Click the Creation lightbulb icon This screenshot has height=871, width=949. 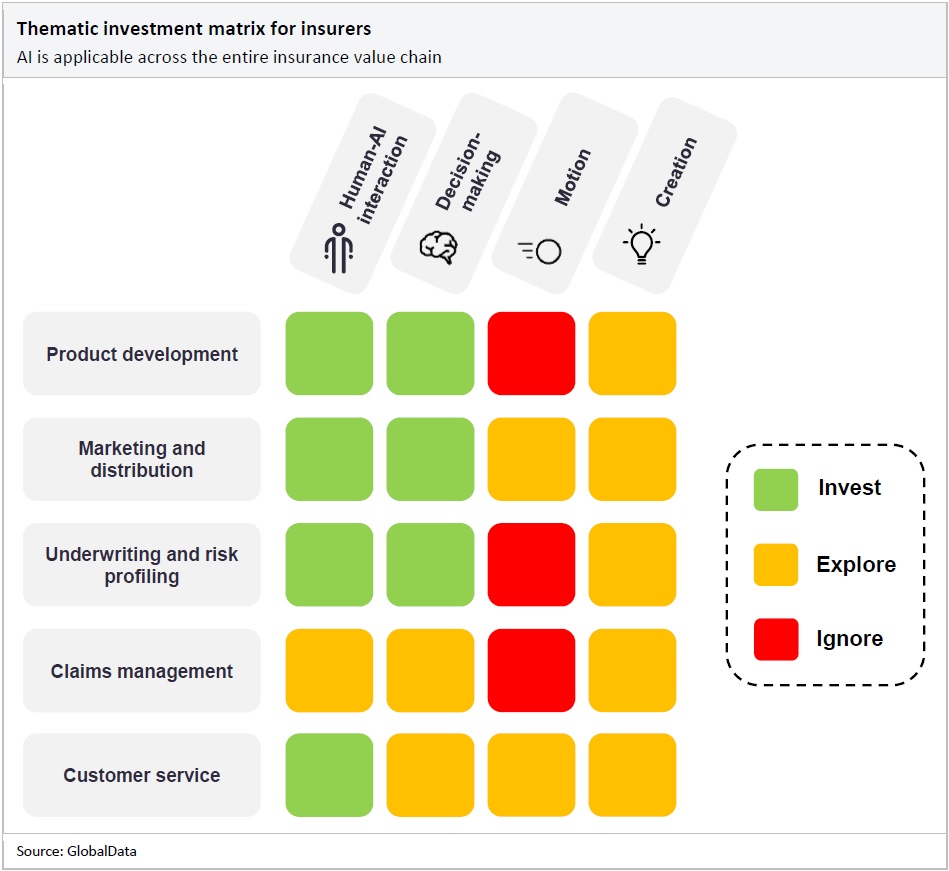[641, 244]
